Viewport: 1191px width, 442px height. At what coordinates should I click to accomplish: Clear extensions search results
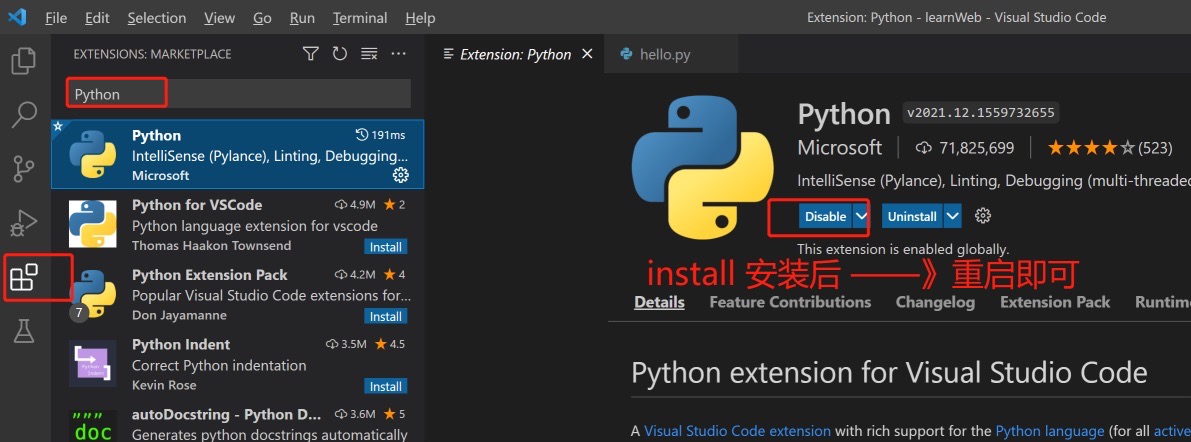[369, 54]
